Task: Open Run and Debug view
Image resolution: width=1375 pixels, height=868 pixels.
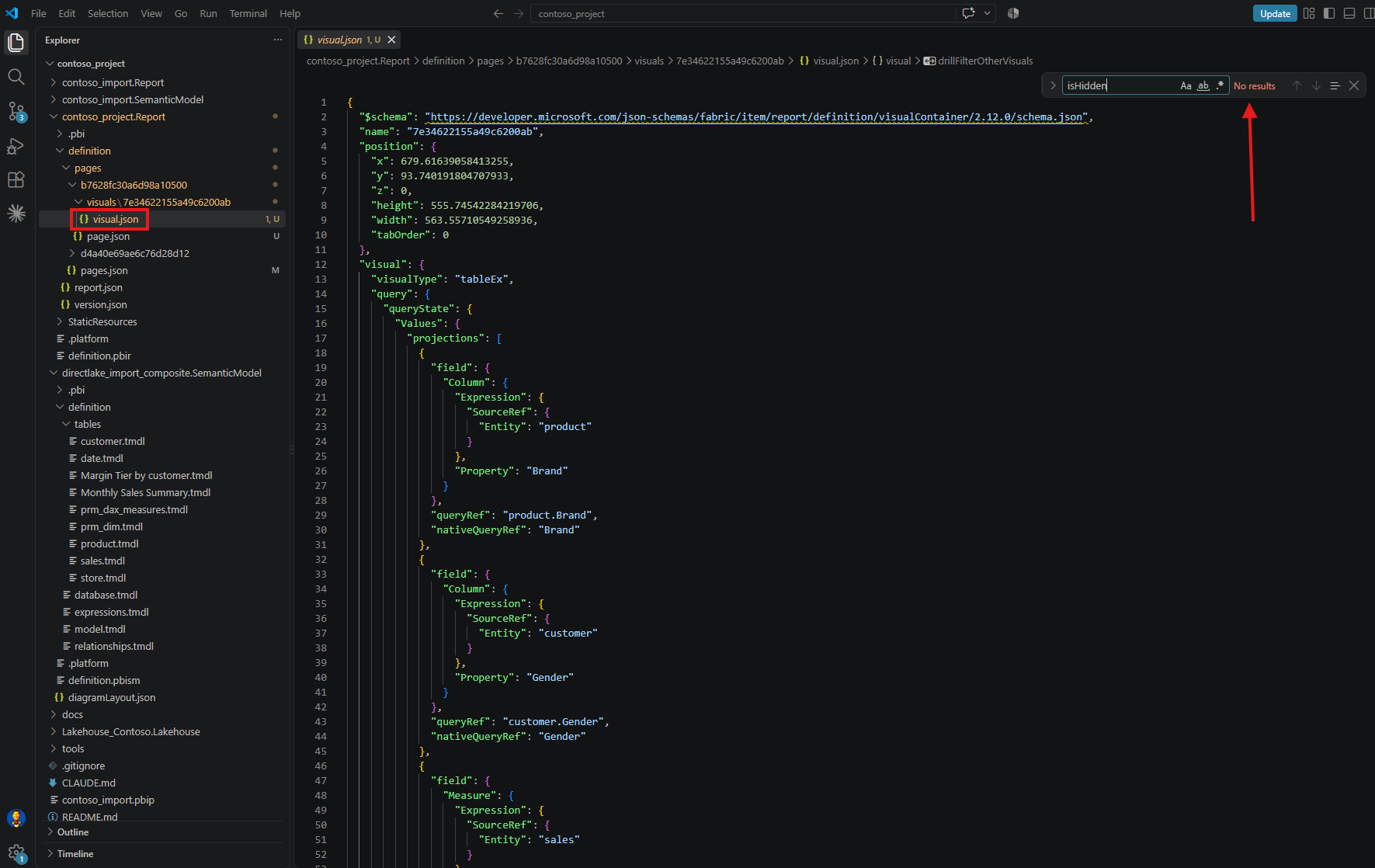Action: point(16,145)
